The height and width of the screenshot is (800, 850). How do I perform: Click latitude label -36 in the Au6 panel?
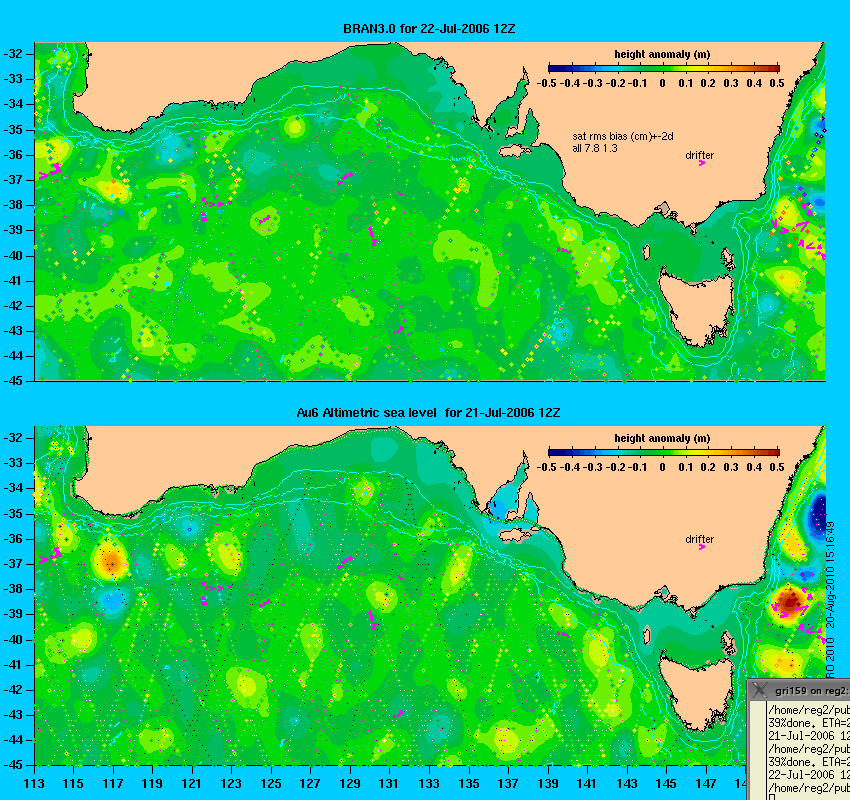point(14,539)
